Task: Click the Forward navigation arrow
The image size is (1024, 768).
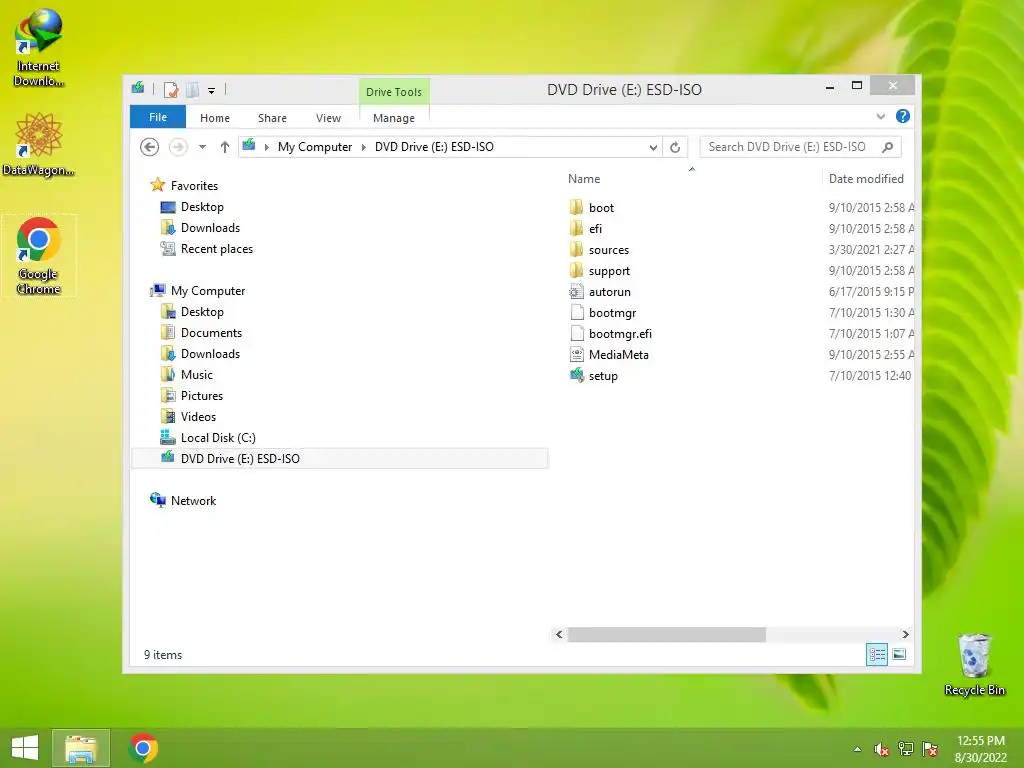Action: (x=178, y=147)
